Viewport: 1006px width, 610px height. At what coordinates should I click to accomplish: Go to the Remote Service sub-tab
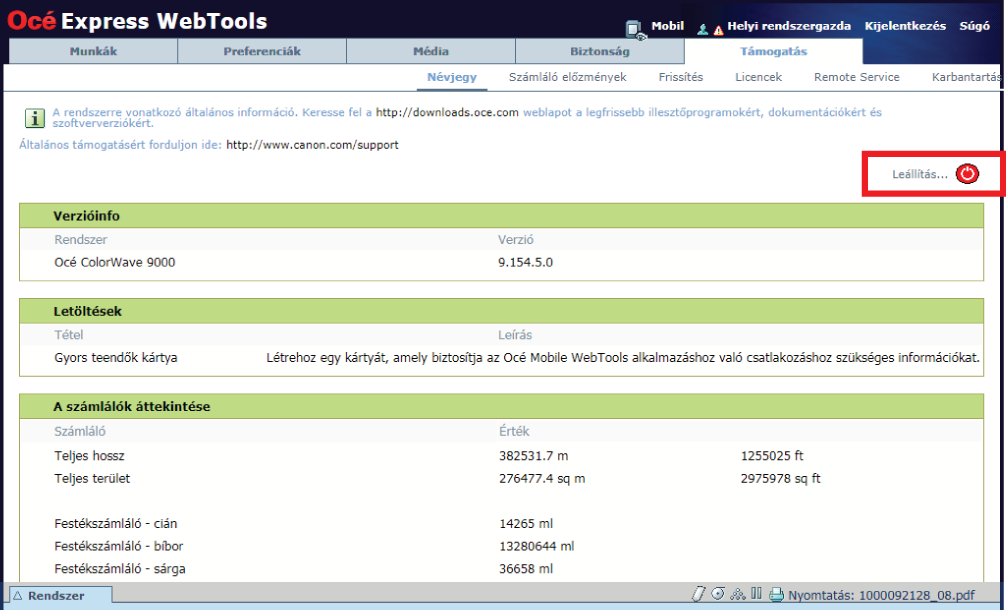(857, 77)
